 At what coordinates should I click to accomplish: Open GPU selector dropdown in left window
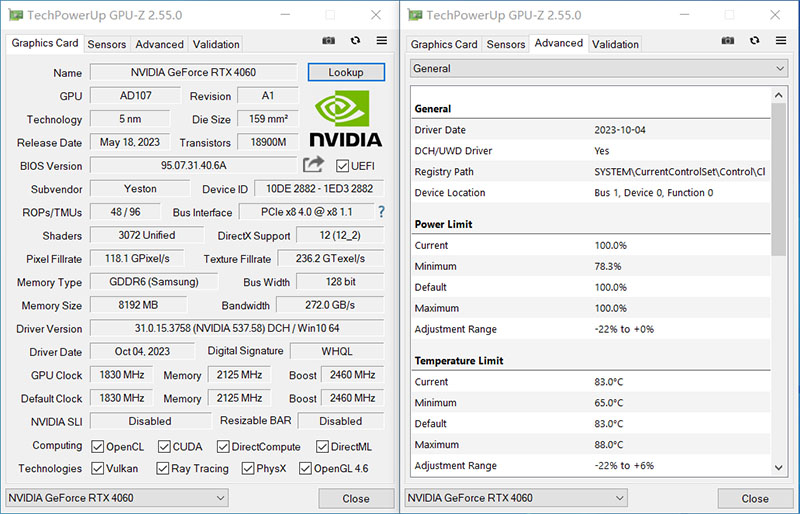pos(117,498)
